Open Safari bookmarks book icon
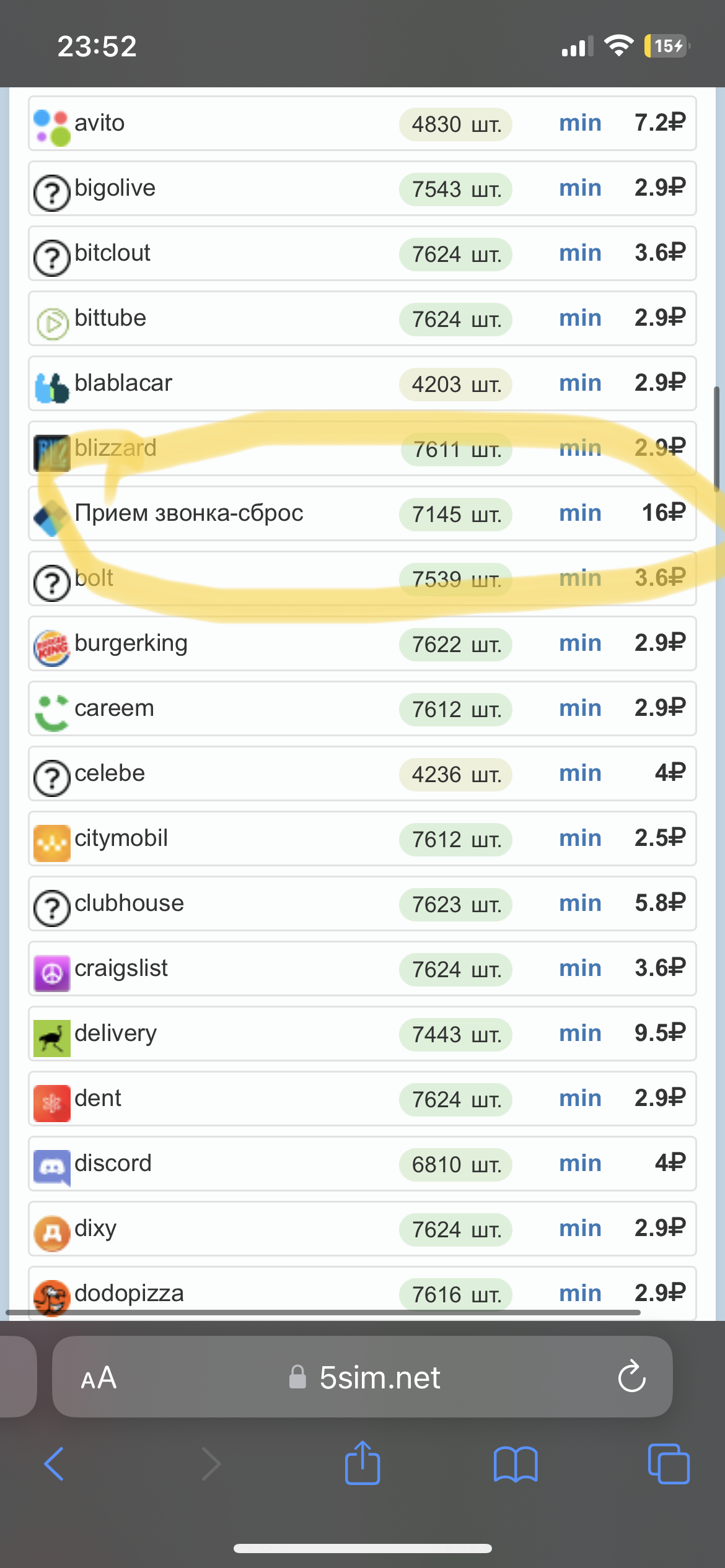The width and height of the screenshot is (725, 1568). click(x=516, y=1465)
